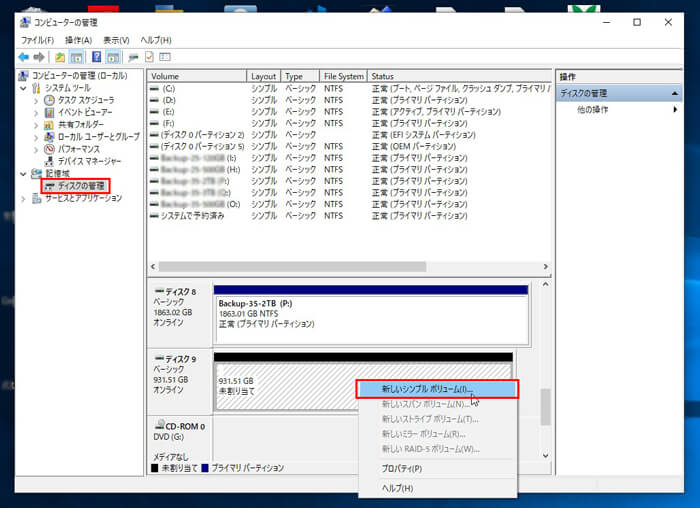Select the (E:) volume row
The height and width of the screenshot is (508, 700).
click(350, 112)
